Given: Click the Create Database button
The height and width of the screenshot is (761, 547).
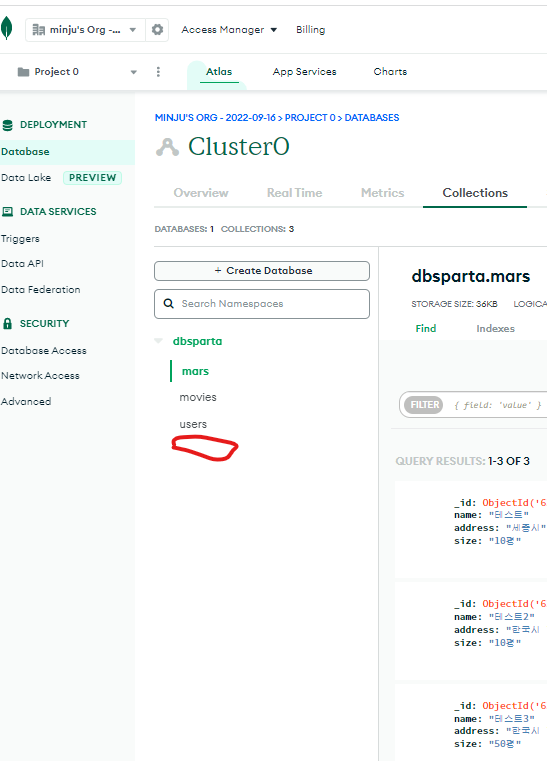Looking at the screenshot, I should 262,271.
